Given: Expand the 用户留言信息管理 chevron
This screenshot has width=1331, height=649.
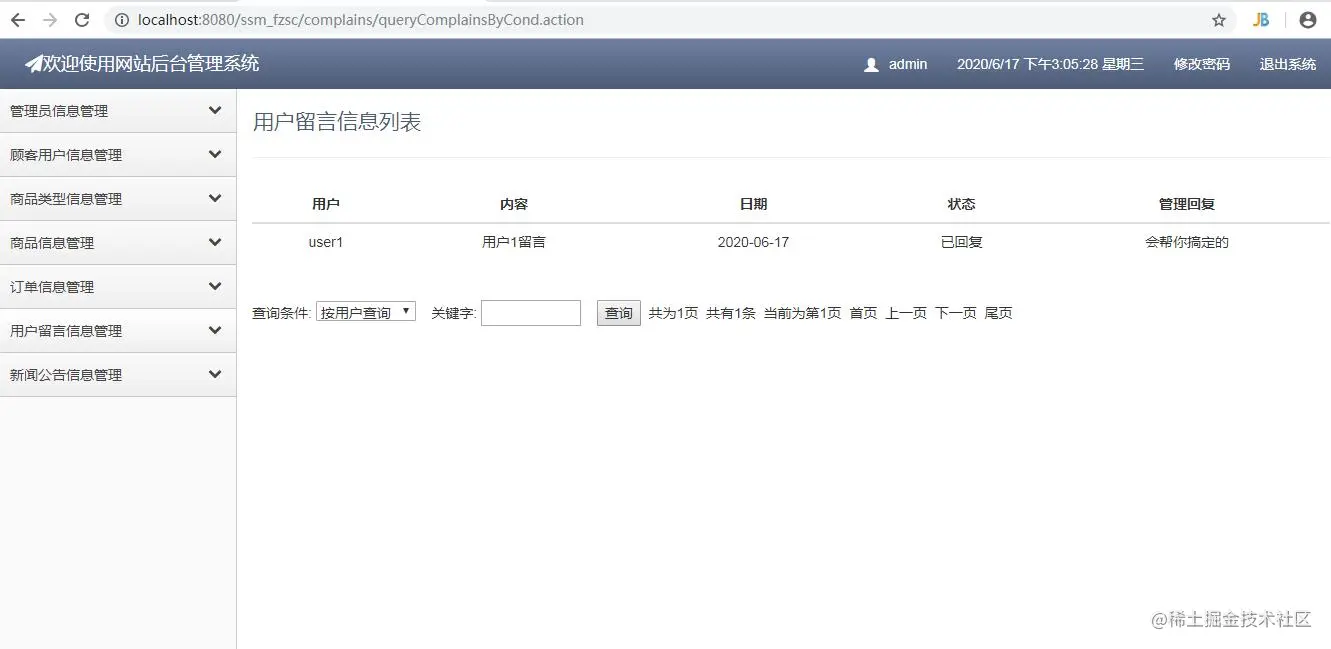Looking at the screenshot, I should (x=215, y=330).
